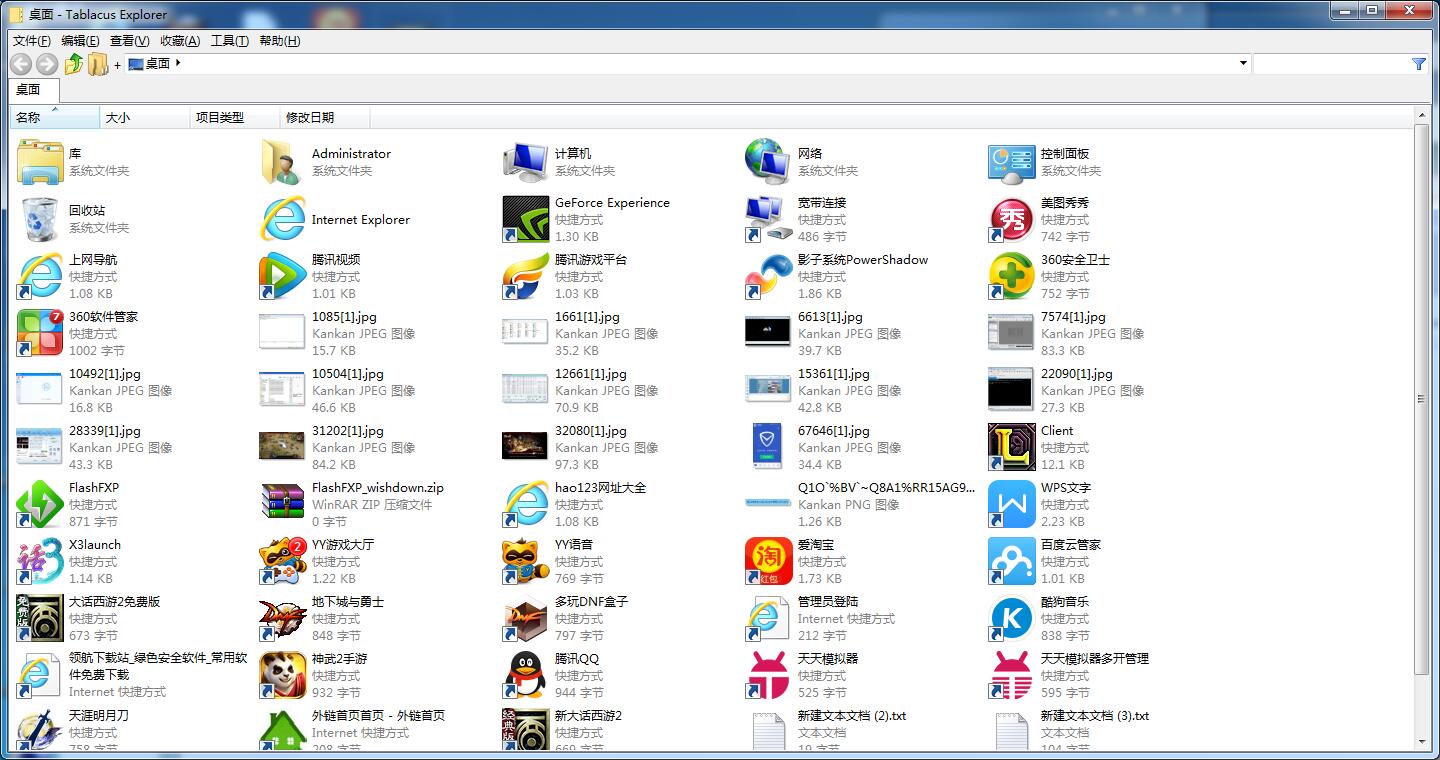Select the 31202[1].jpg thumbnail
Viewport: 1440px width, 760px height.
click(x=283, y=446)
